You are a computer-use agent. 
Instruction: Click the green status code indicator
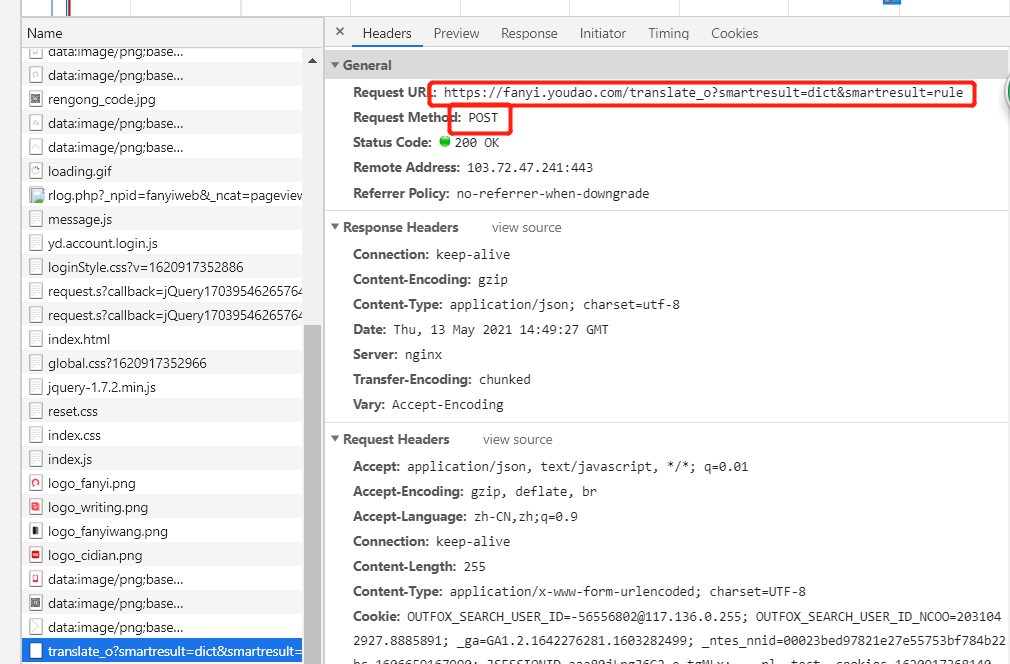444,142
